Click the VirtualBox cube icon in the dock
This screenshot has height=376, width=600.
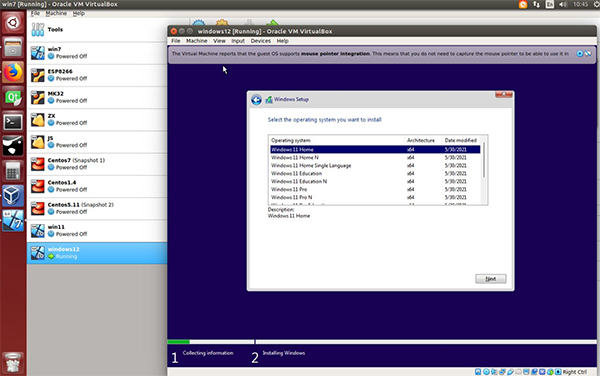coord(13,195)
